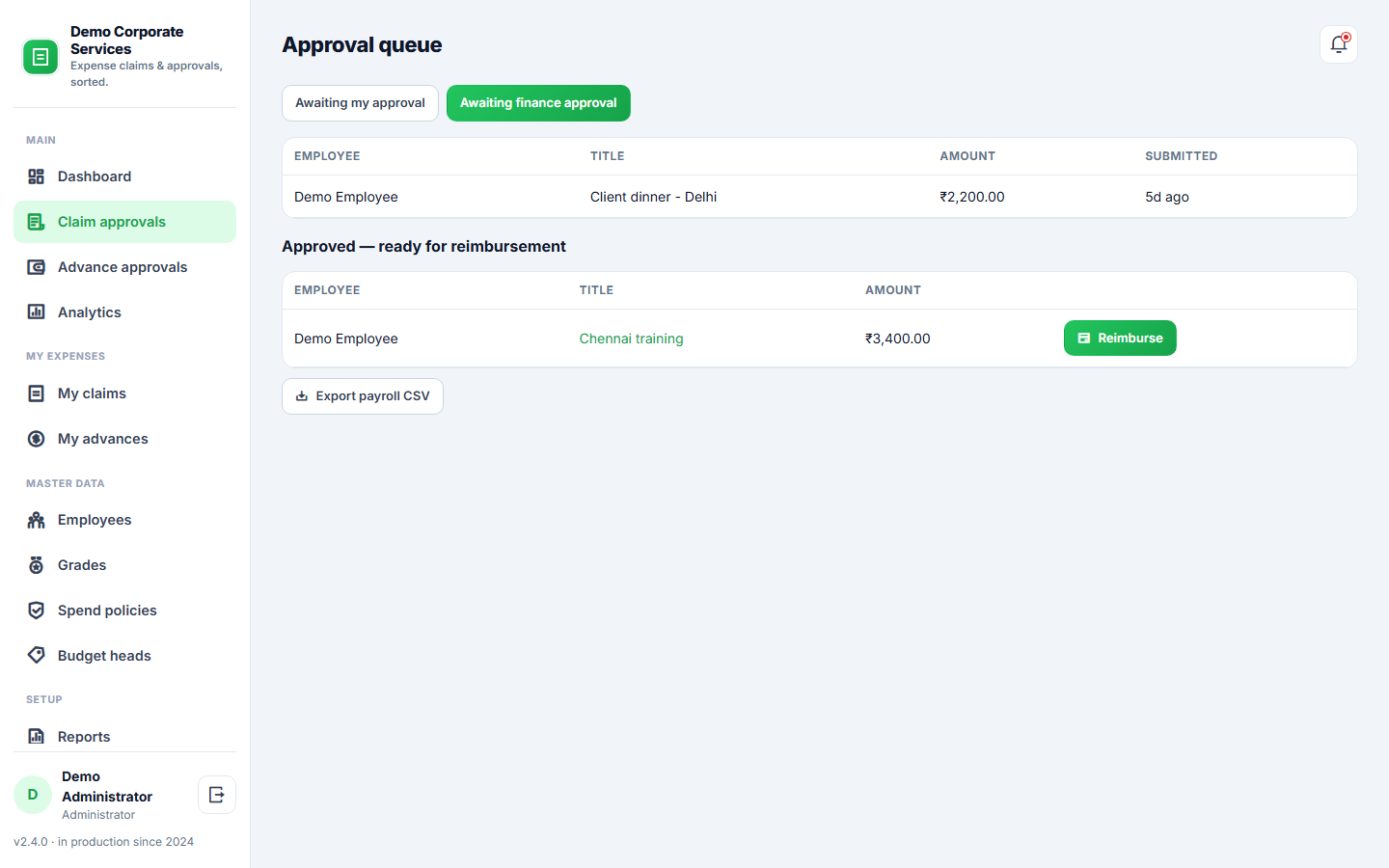The image size is (1389, 868).
Task: Click the SUBMITTED column header
Action: [1181, 156]
